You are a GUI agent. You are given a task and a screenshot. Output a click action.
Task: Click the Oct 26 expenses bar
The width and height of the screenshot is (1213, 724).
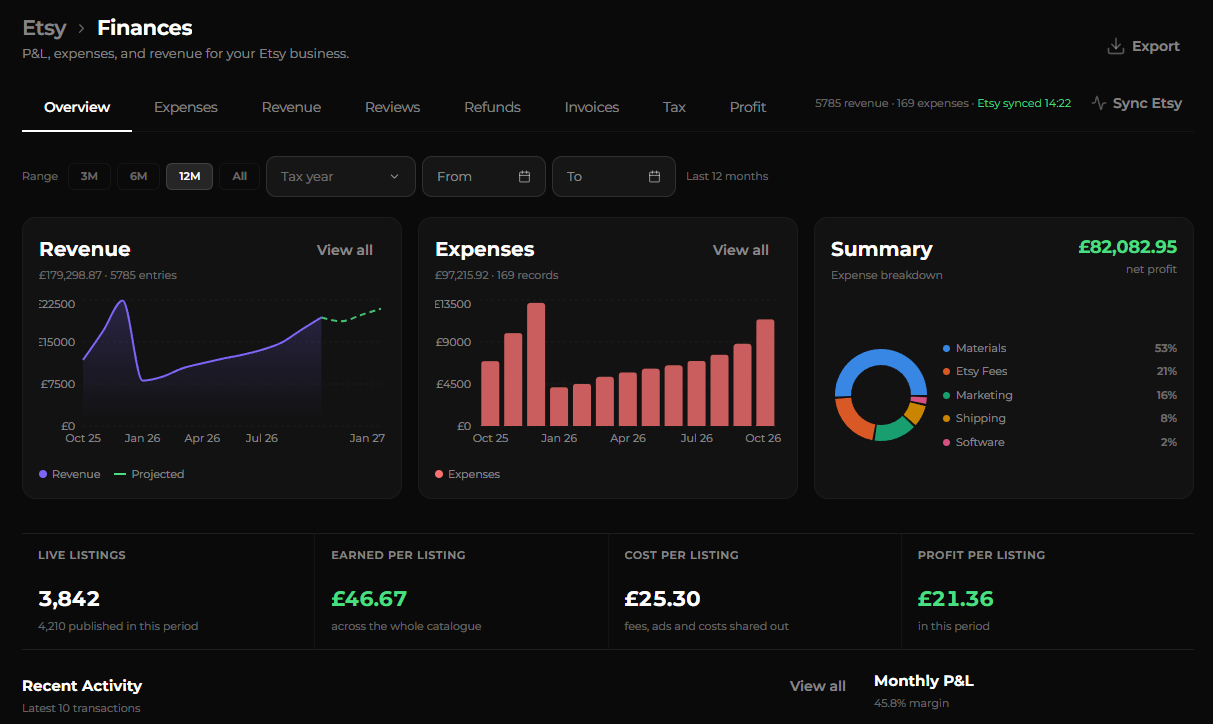pyautogui.click(x=765, y=372)
